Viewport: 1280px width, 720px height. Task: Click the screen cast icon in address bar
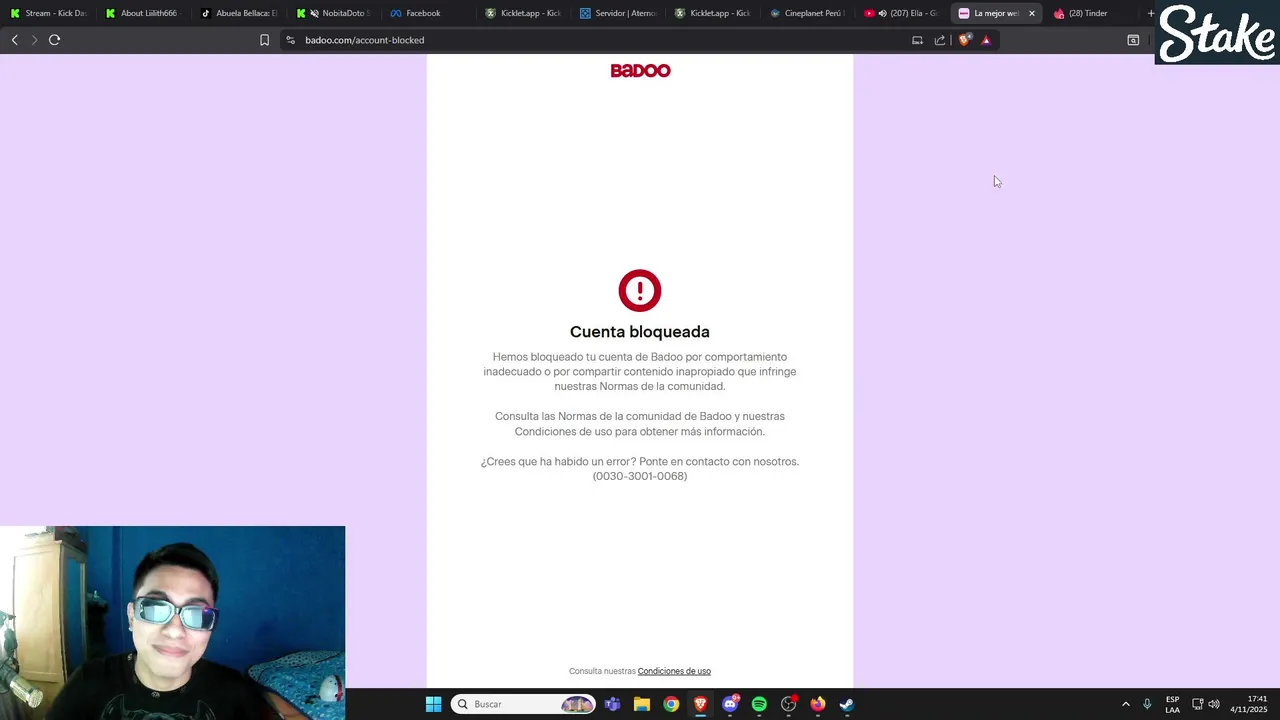click(x=917, y=40)
